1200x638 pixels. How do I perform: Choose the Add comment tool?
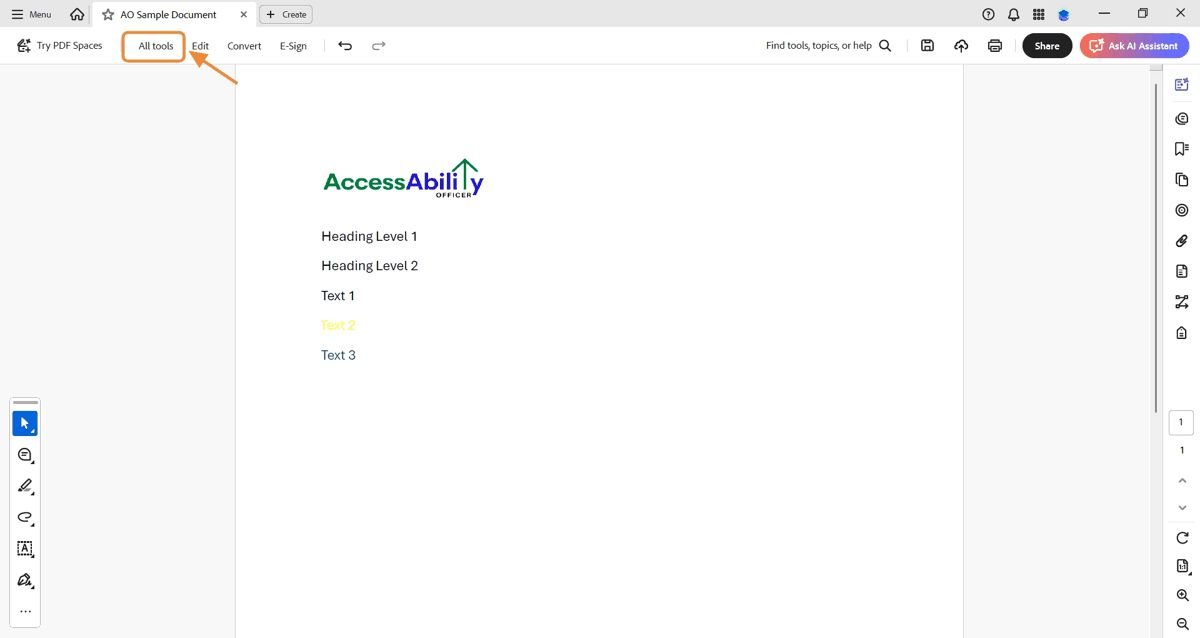[x=25, y=455]
